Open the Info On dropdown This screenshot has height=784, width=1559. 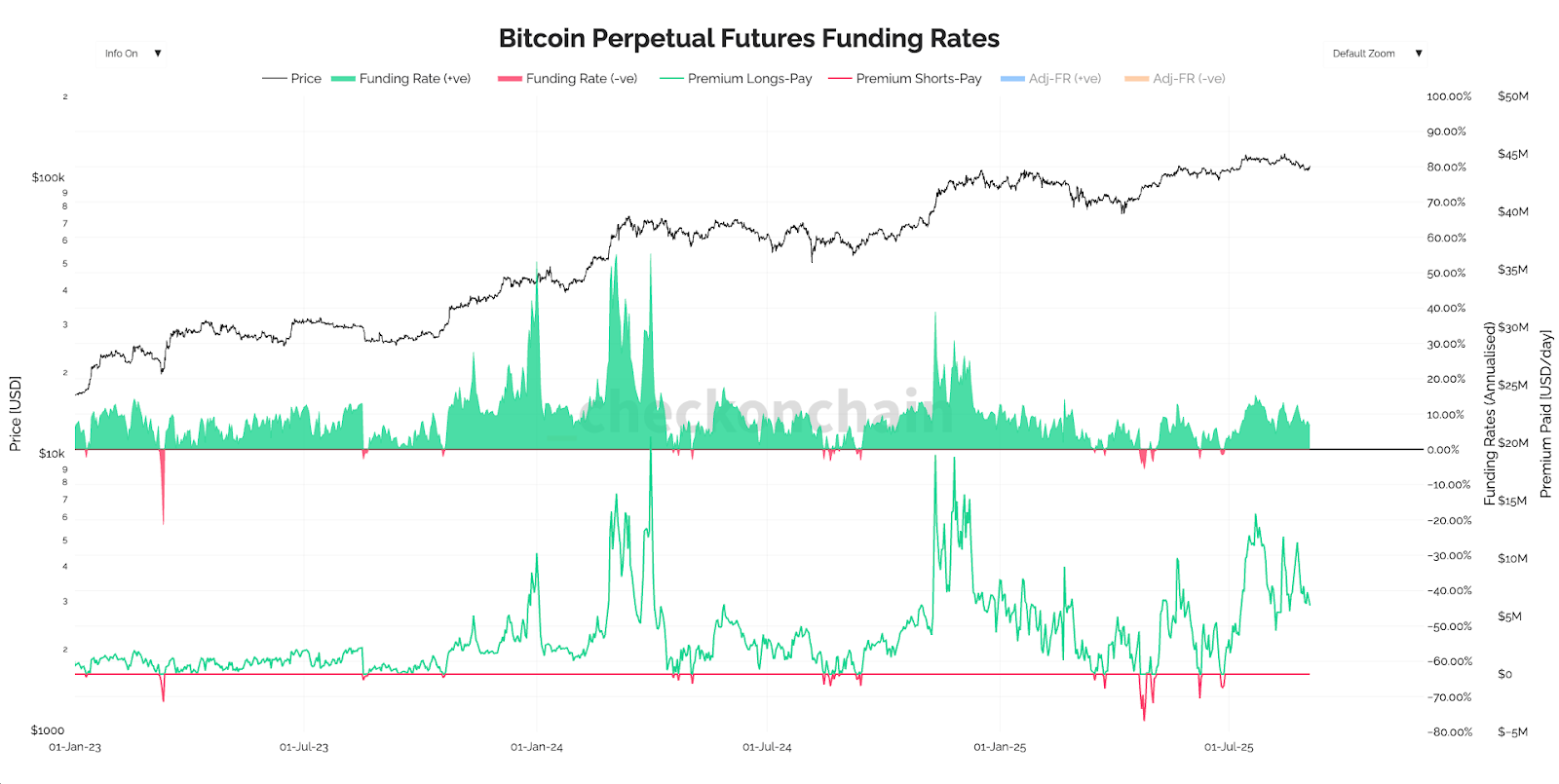pos(133,54)
